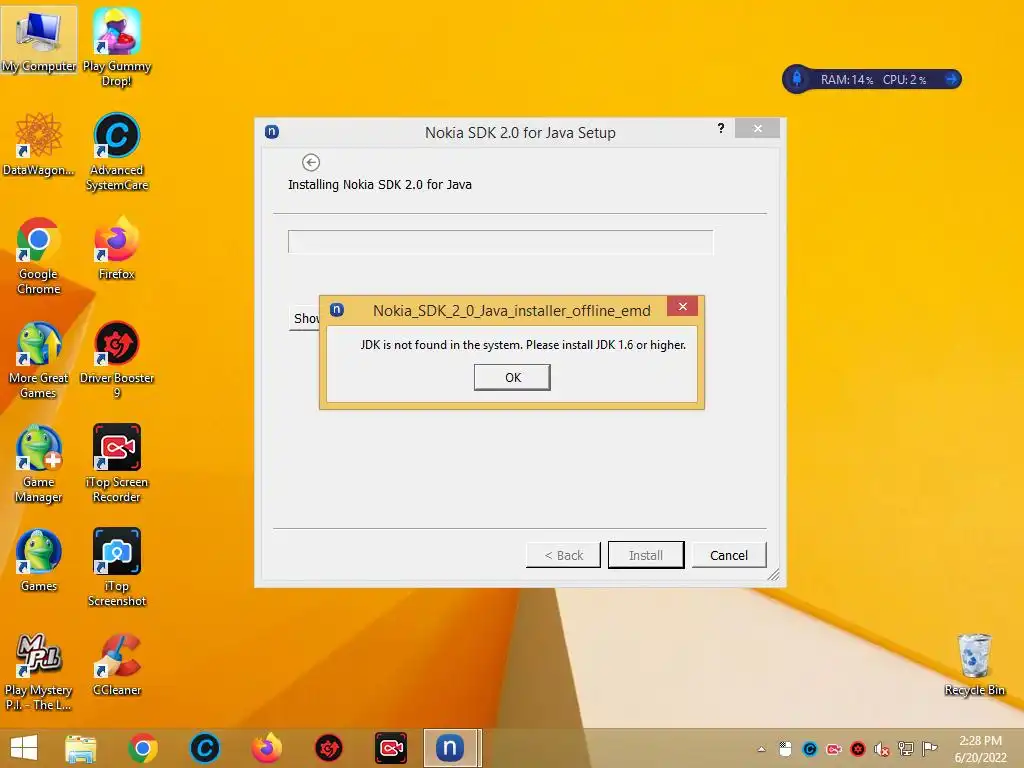Open iTop Screen Recorder from taskbar

(391, 748)
